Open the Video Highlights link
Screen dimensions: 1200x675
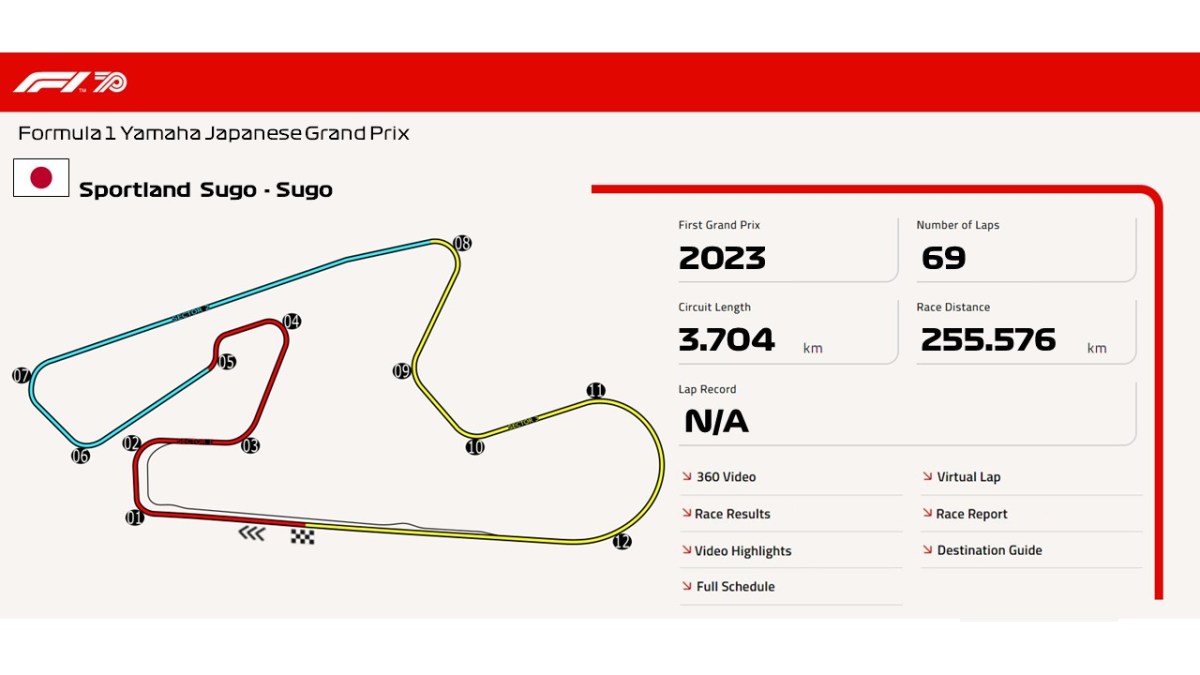(x=742, y=551)
